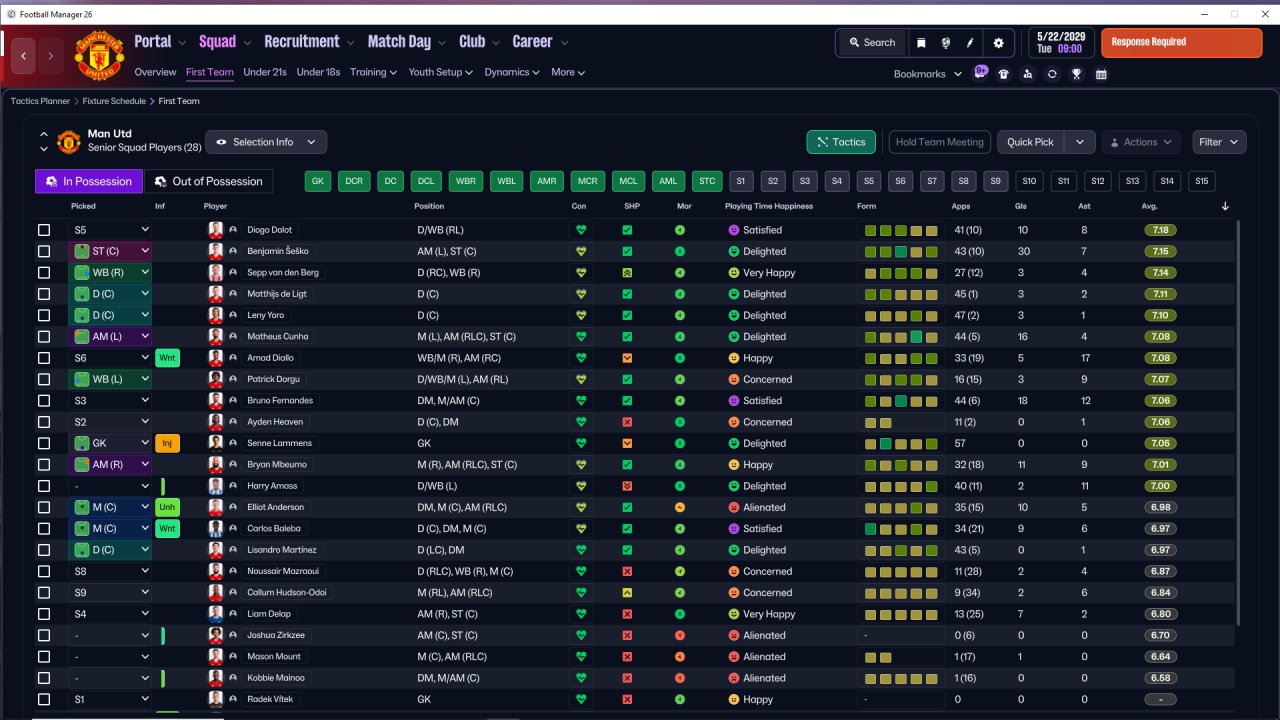Open the calendar schedule icon
Screen dimensions: 1280x720
(1101, 74)
